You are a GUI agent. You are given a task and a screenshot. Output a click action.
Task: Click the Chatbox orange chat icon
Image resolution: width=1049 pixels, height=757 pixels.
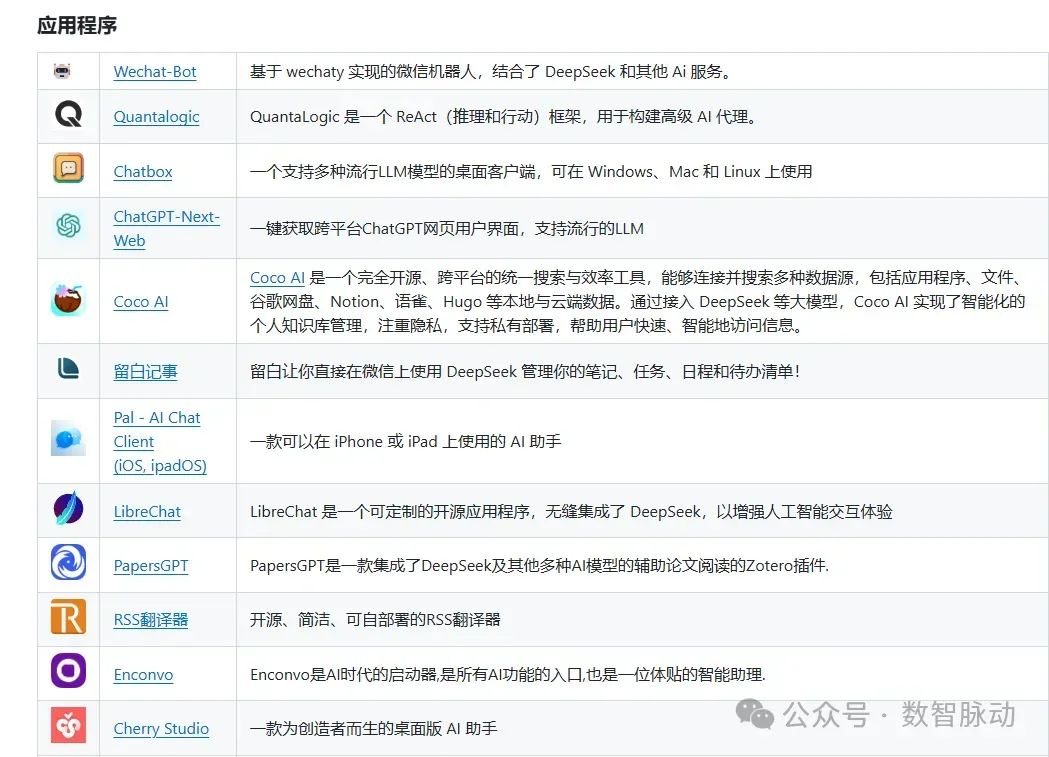coord(68,168)
